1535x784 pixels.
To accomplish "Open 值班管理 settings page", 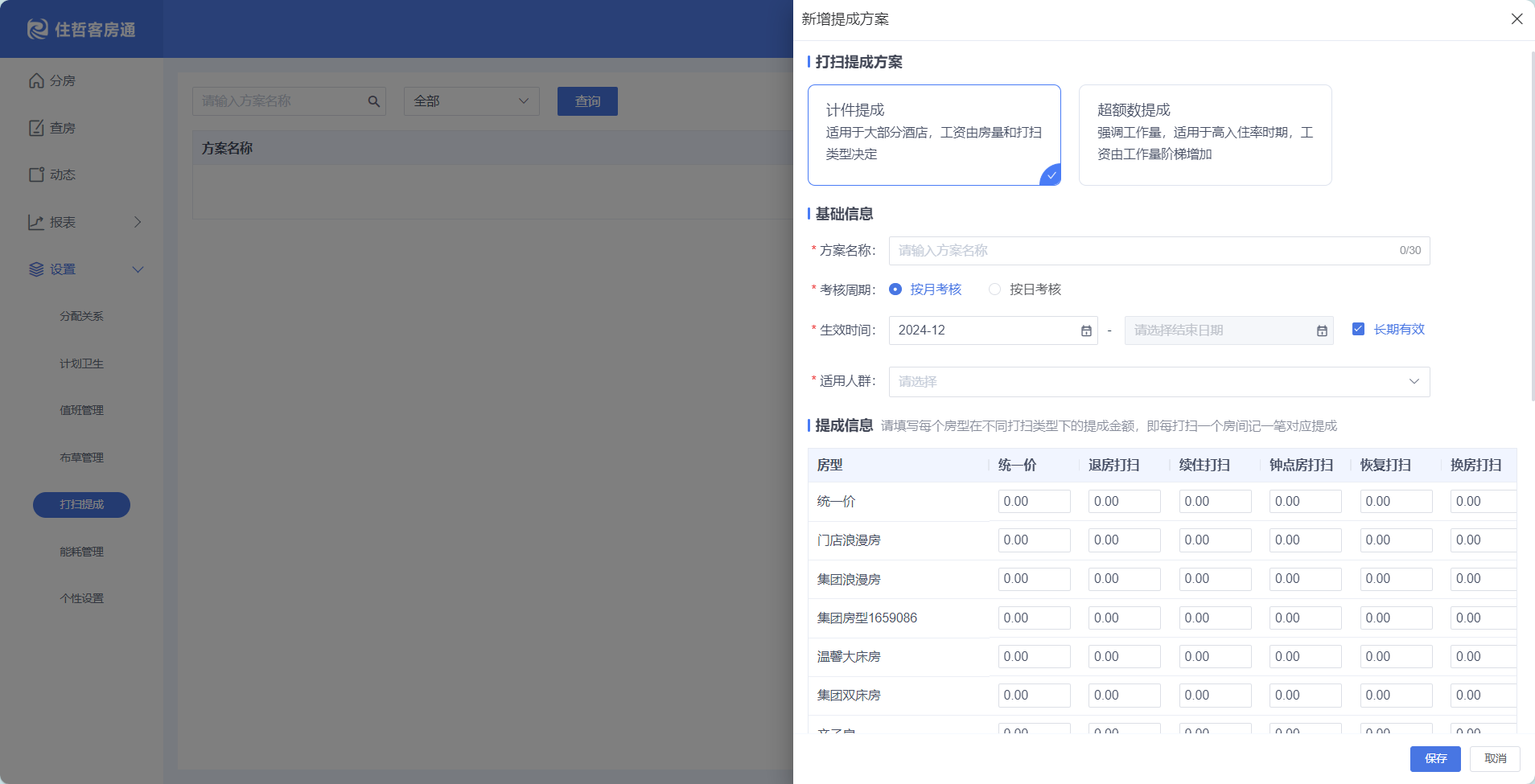I will pos(81,410).
